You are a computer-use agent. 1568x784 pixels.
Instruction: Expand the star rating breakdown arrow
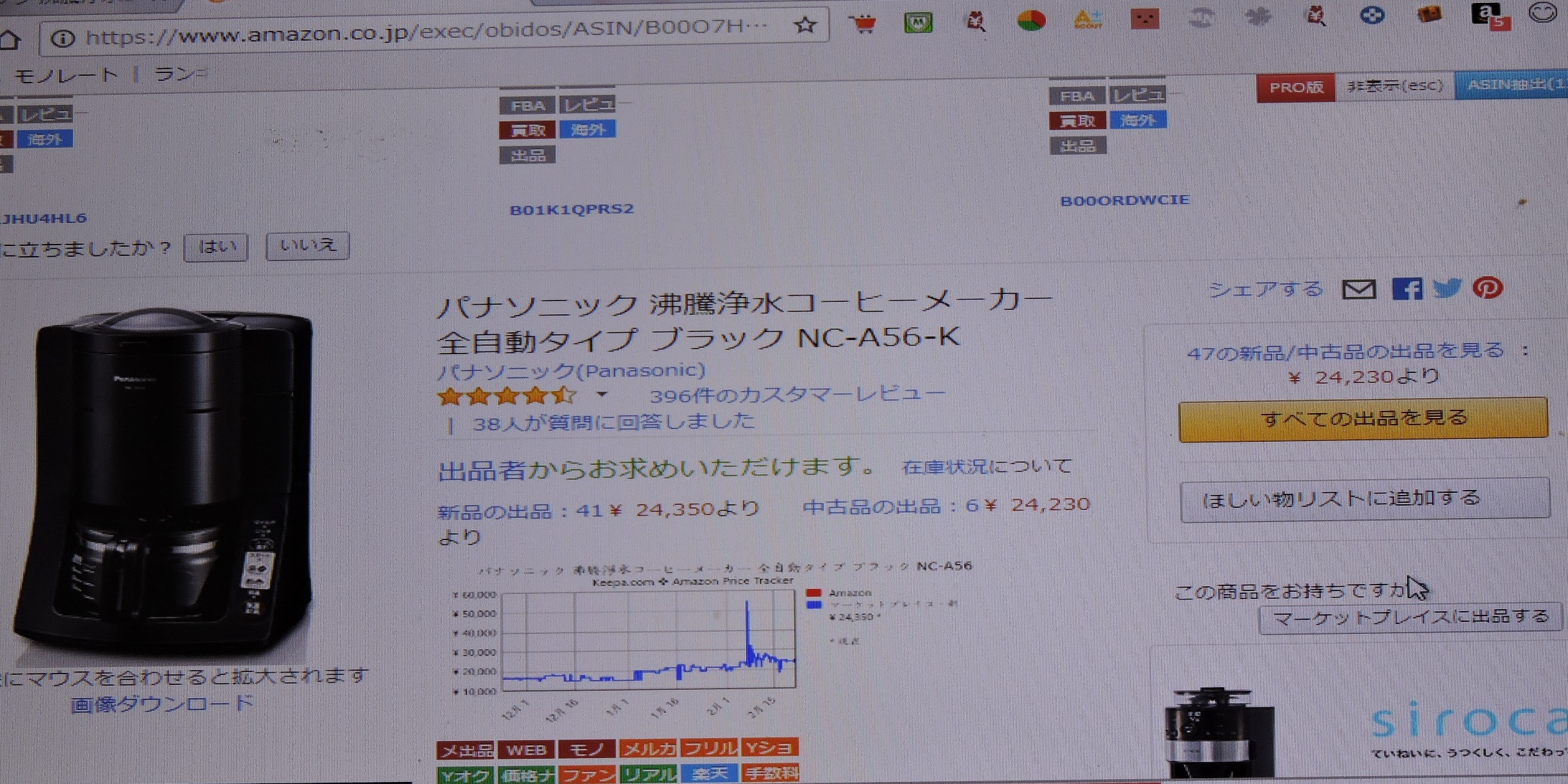coord(601,395)
